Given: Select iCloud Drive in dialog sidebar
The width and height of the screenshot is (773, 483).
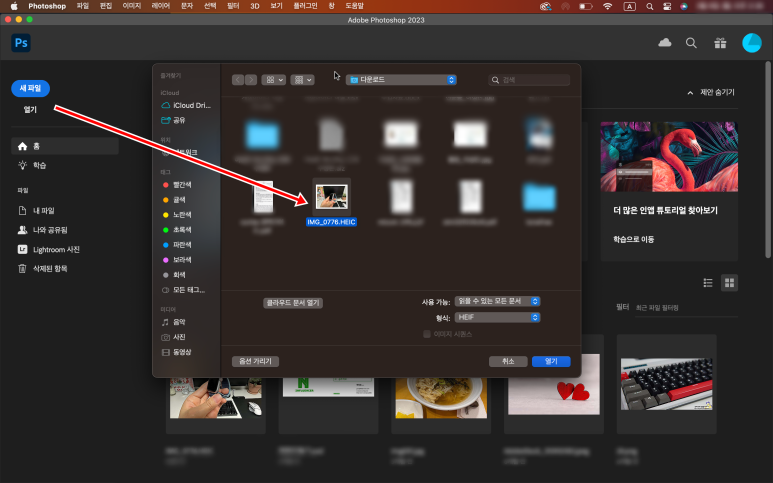Looking at the screenshot, I should coord(186,105).
